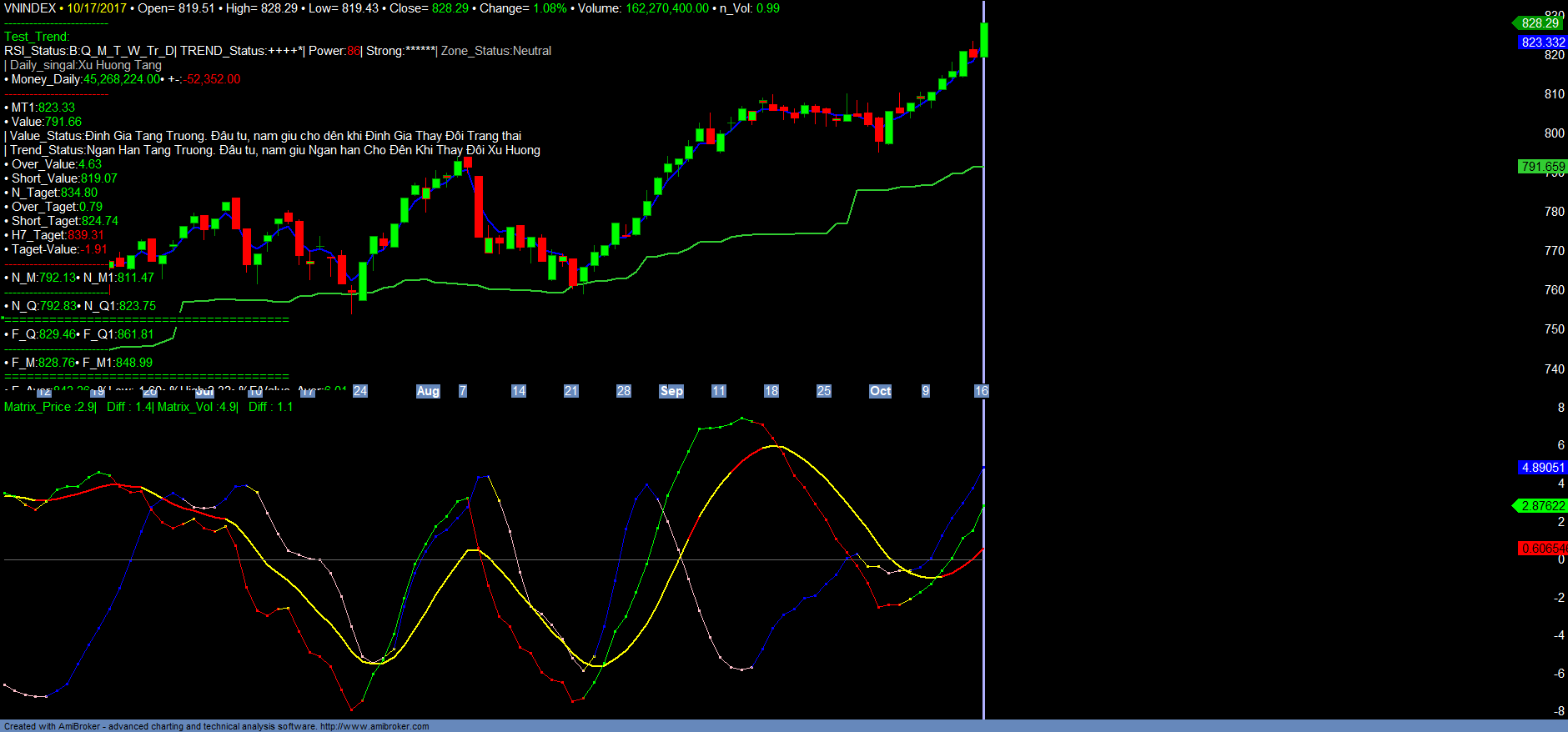Click the blue 4.89051 indicator value label

pyautogui.click(x=1542, y=468)
